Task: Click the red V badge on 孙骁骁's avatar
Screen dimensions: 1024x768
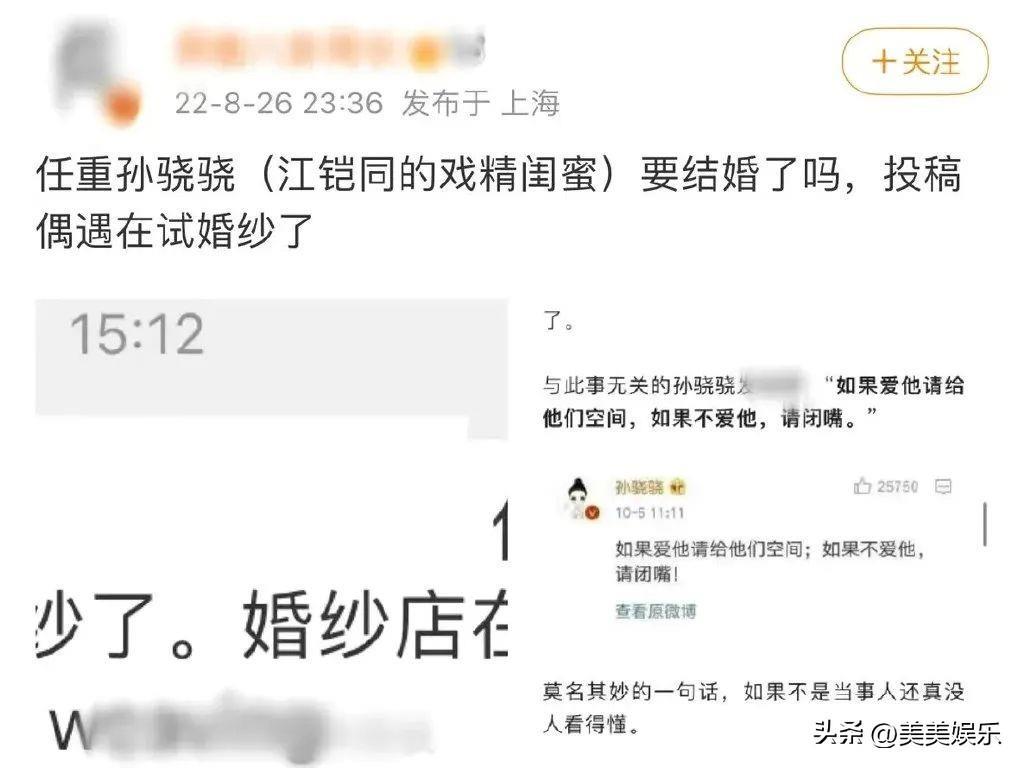Action: click(592, 513)
